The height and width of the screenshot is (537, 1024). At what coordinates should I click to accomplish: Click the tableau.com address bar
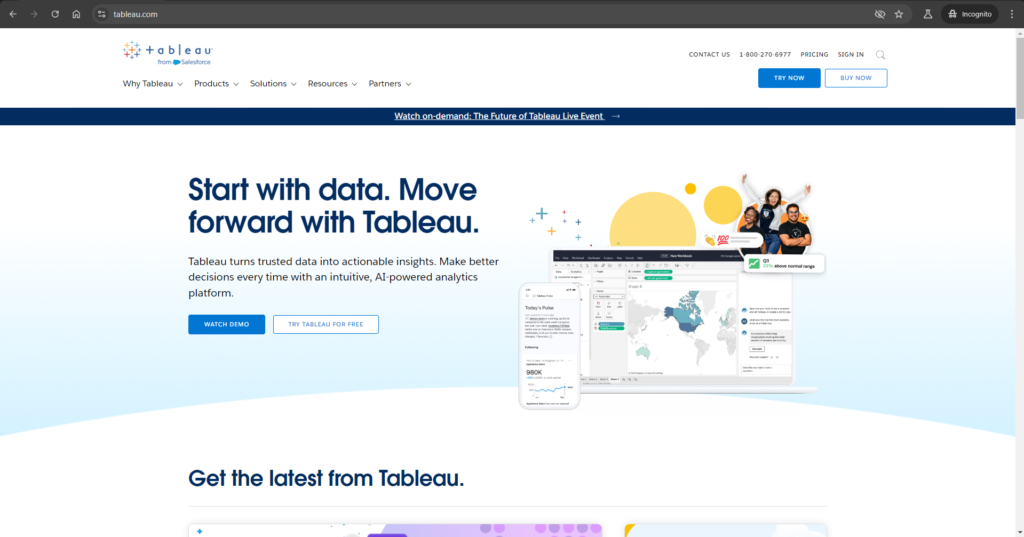483,14
